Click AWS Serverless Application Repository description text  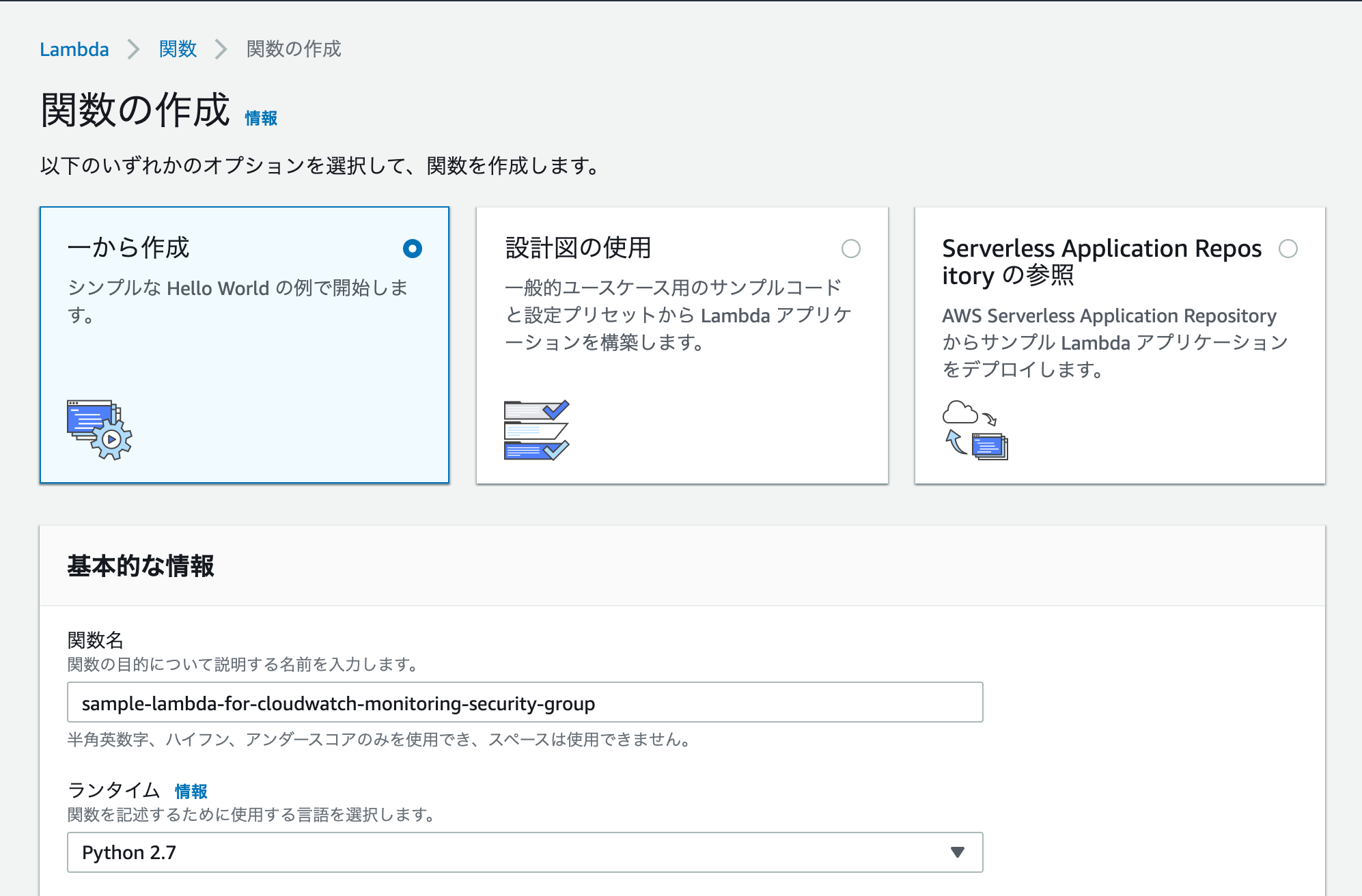pyautogui.click(x=1115, y=342)
